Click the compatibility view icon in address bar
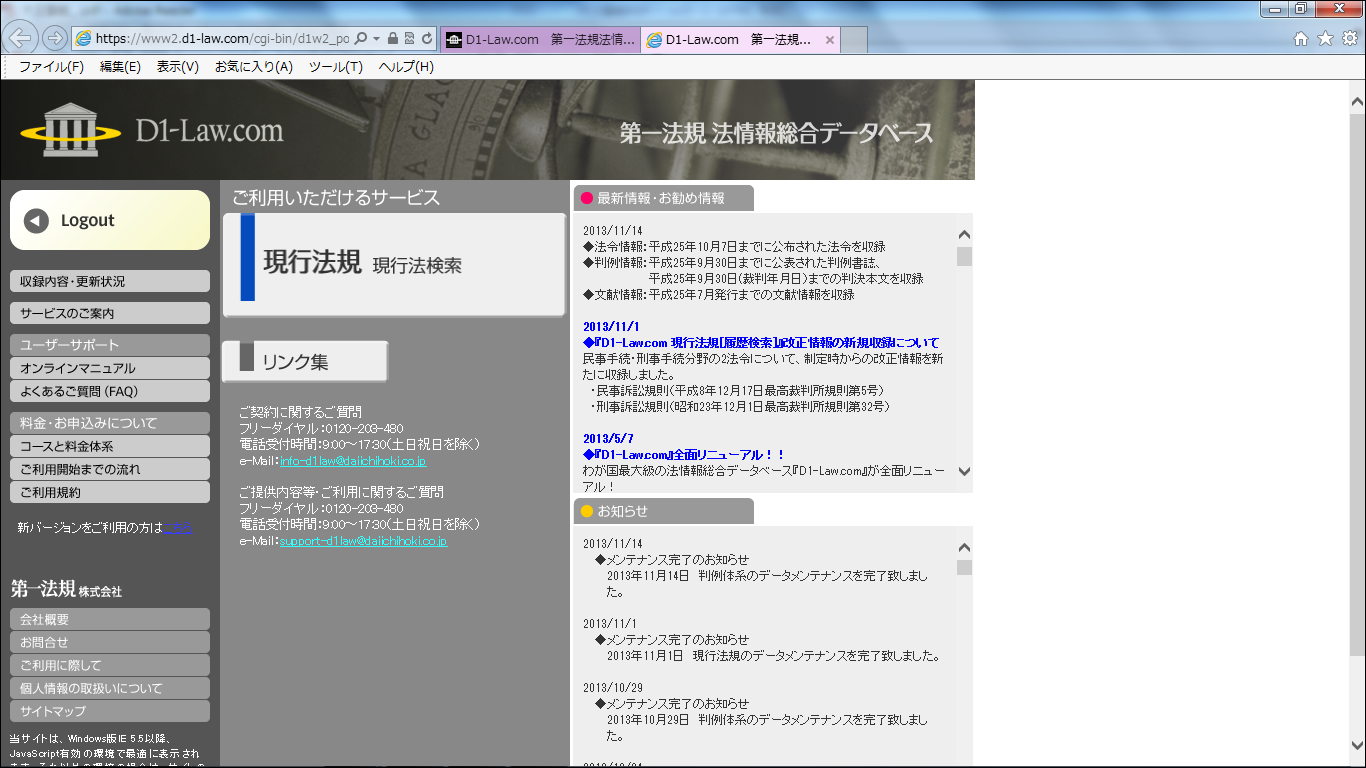The image size is (1366, 768). (410, 39)
